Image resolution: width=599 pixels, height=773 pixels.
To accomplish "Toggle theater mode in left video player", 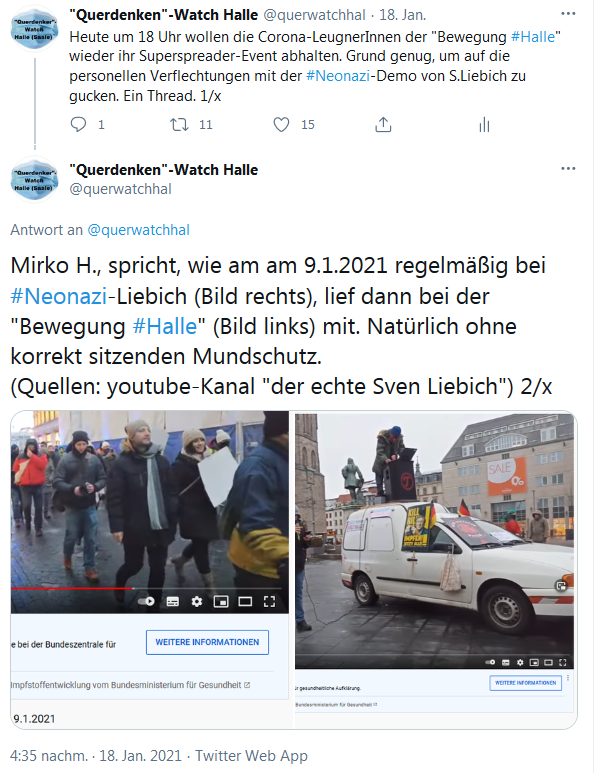I will pos(245,601).
